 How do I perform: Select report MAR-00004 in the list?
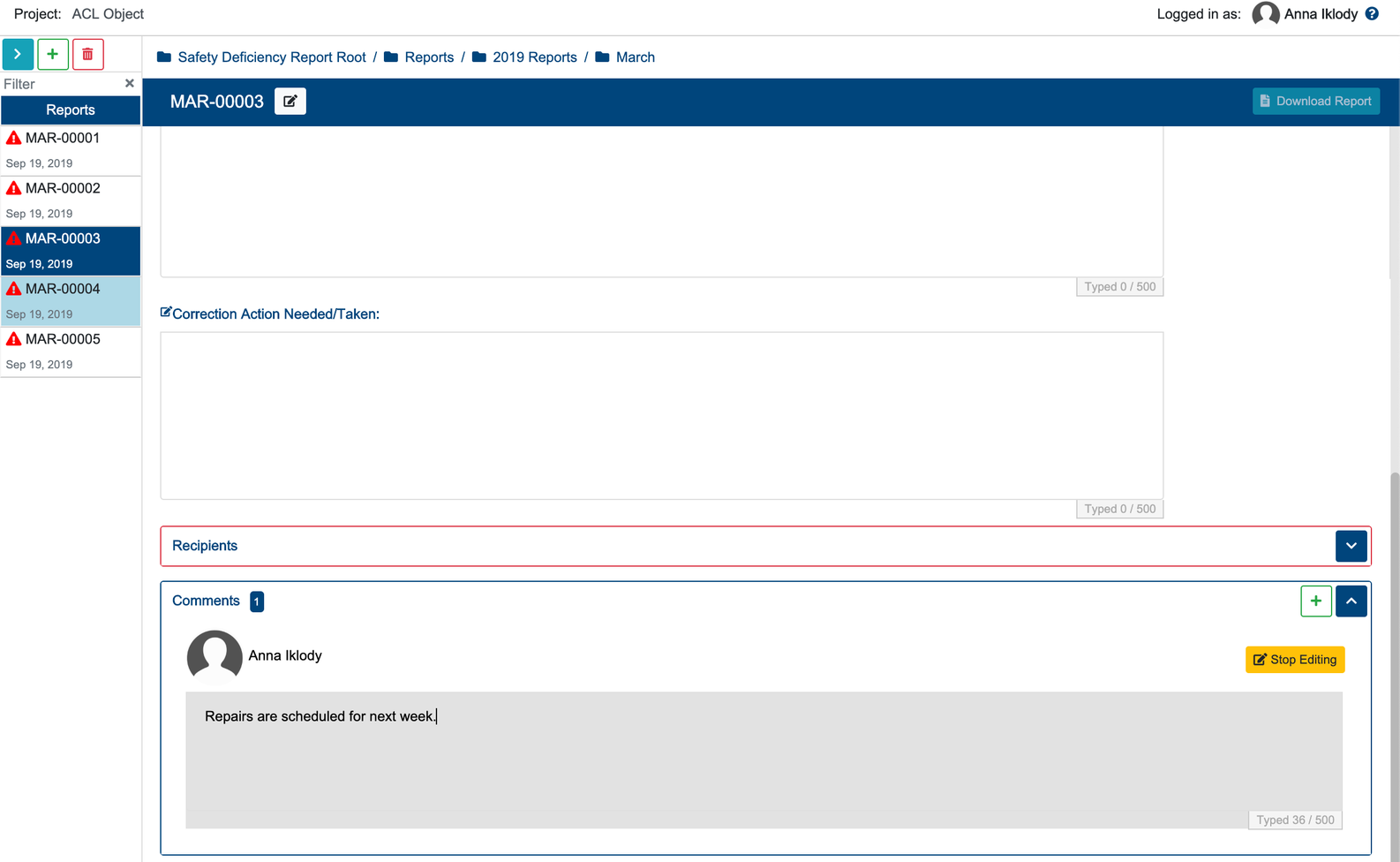tap(71, 301)
